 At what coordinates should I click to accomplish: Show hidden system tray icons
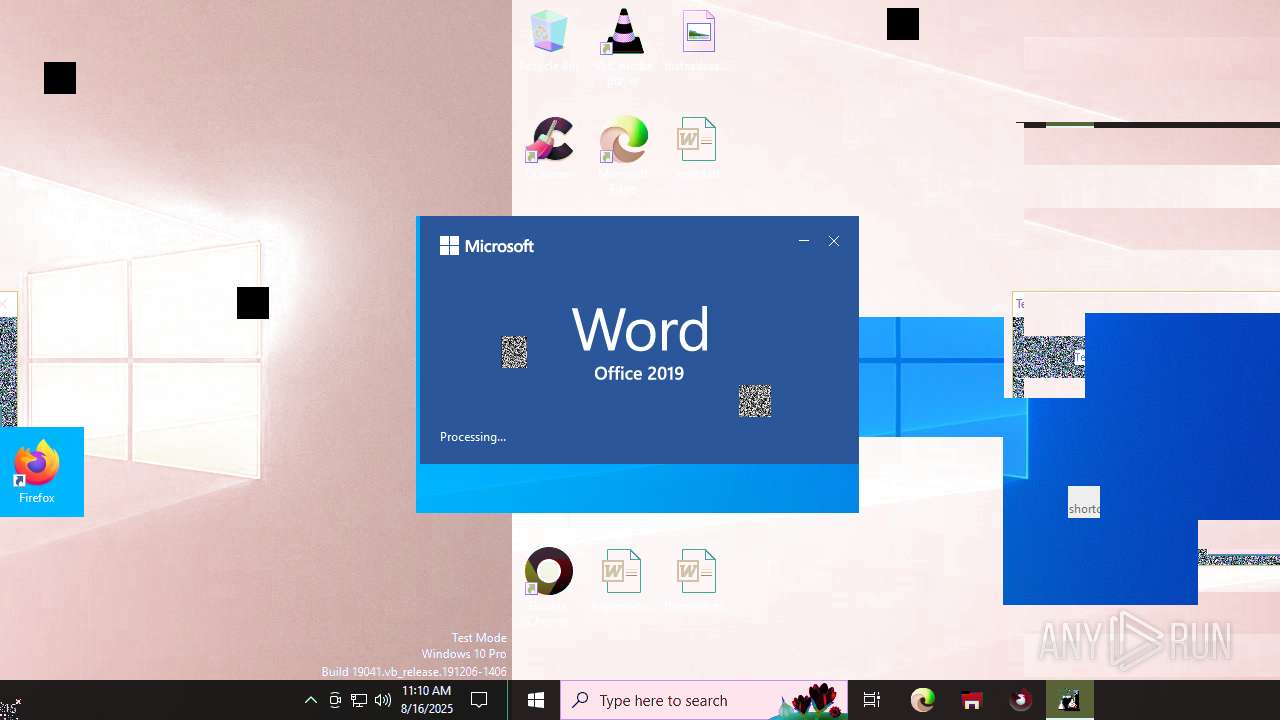coord(311,700)
